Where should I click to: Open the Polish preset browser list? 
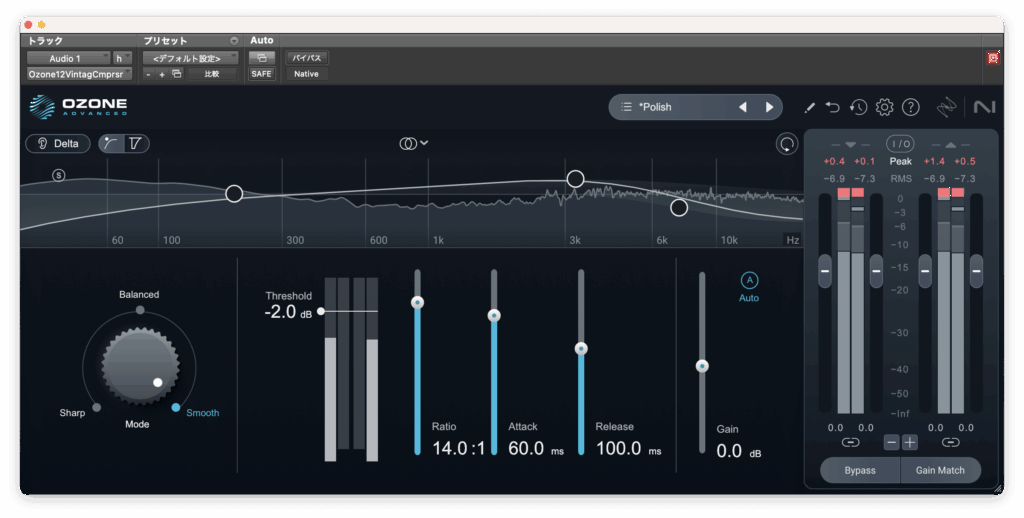627,107
